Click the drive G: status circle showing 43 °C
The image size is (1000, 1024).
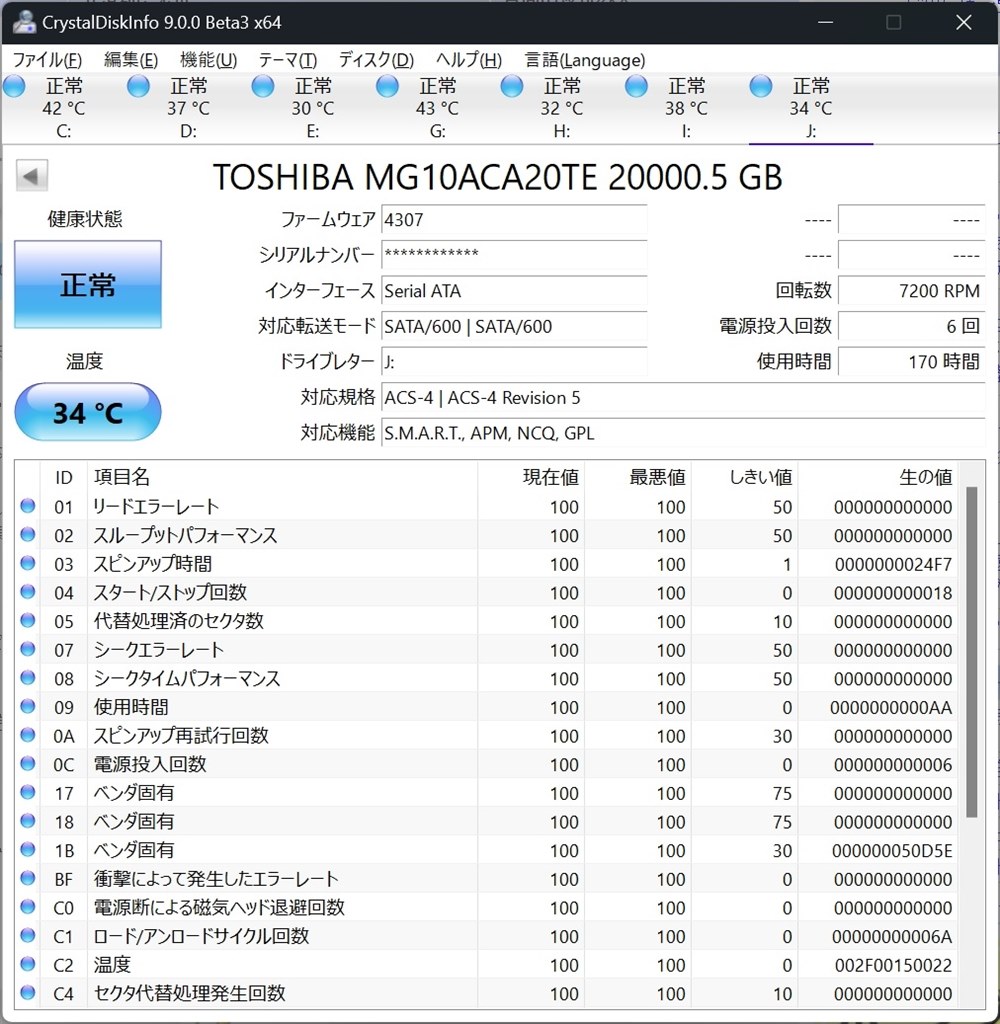[387, 87]
